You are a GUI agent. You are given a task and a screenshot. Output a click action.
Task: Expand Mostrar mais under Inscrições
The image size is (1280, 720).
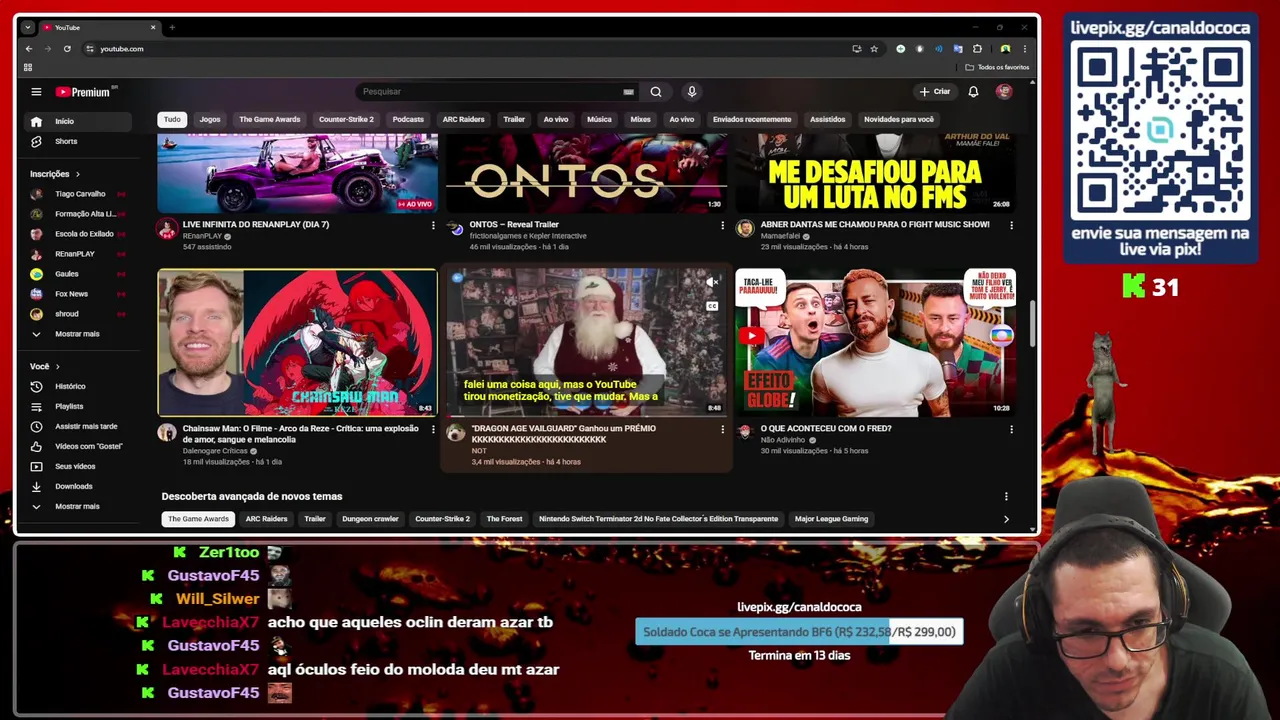click(x=78, y=334)
